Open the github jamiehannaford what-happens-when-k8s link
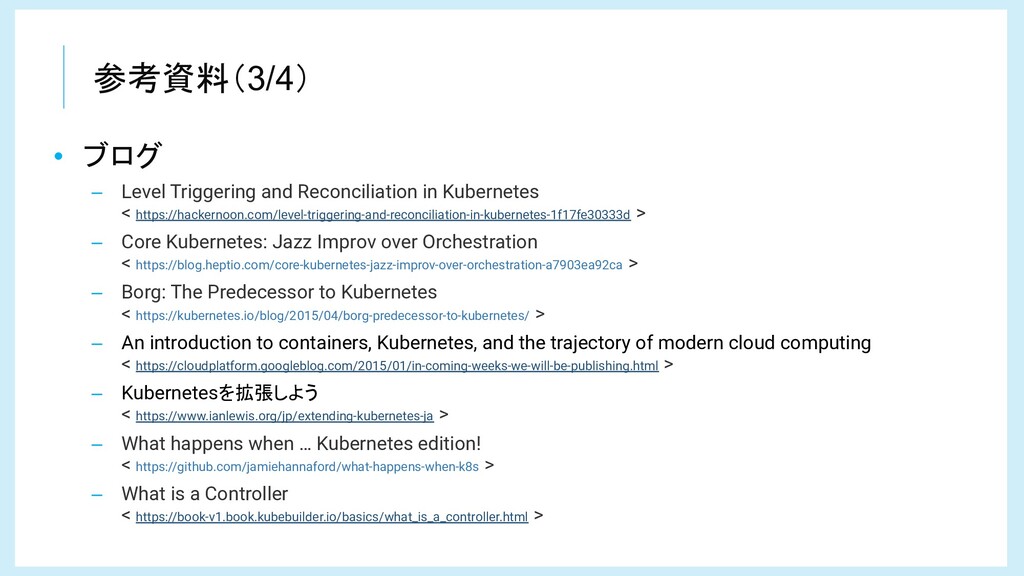 [307, 466]
